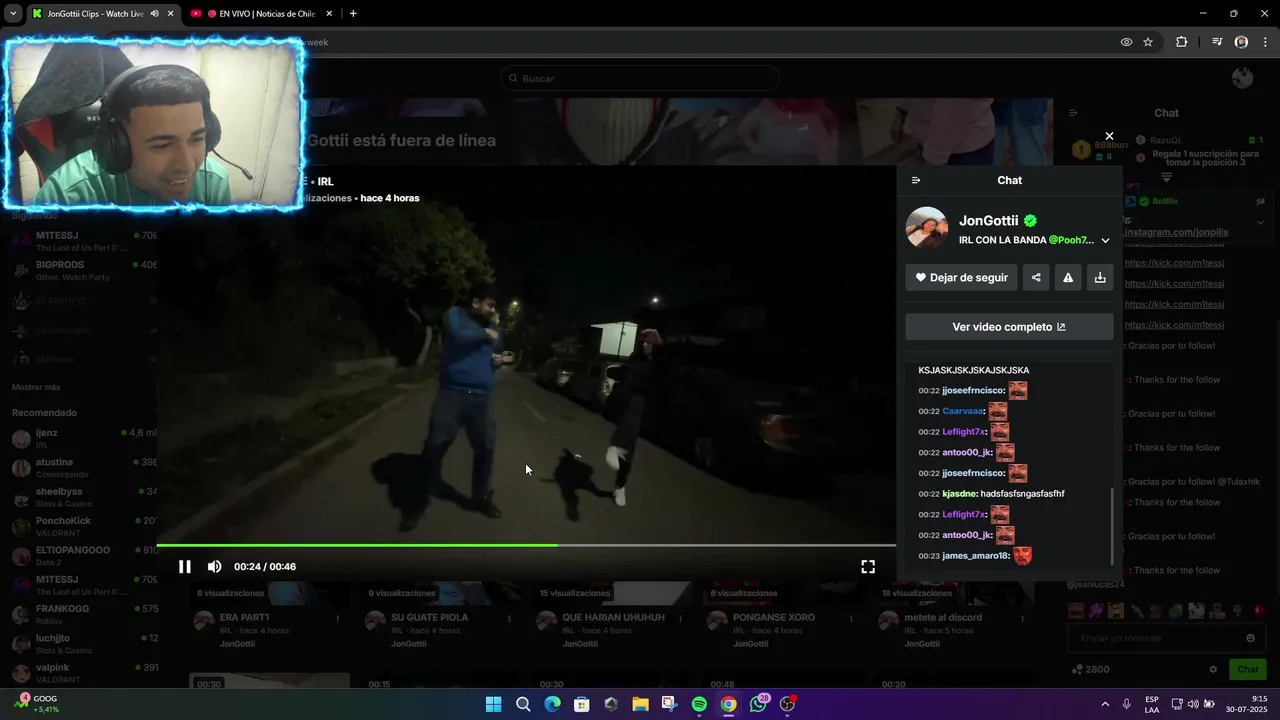Close the JonGottii Clips tab
This screenshot has width=1280, height=720.
pyautogui.click(x=170, y=14)
